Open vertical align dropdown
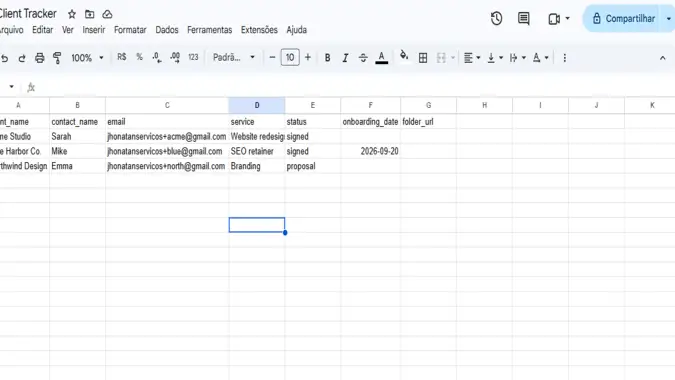Screen dimensions: 675x380 pos(495,58)
